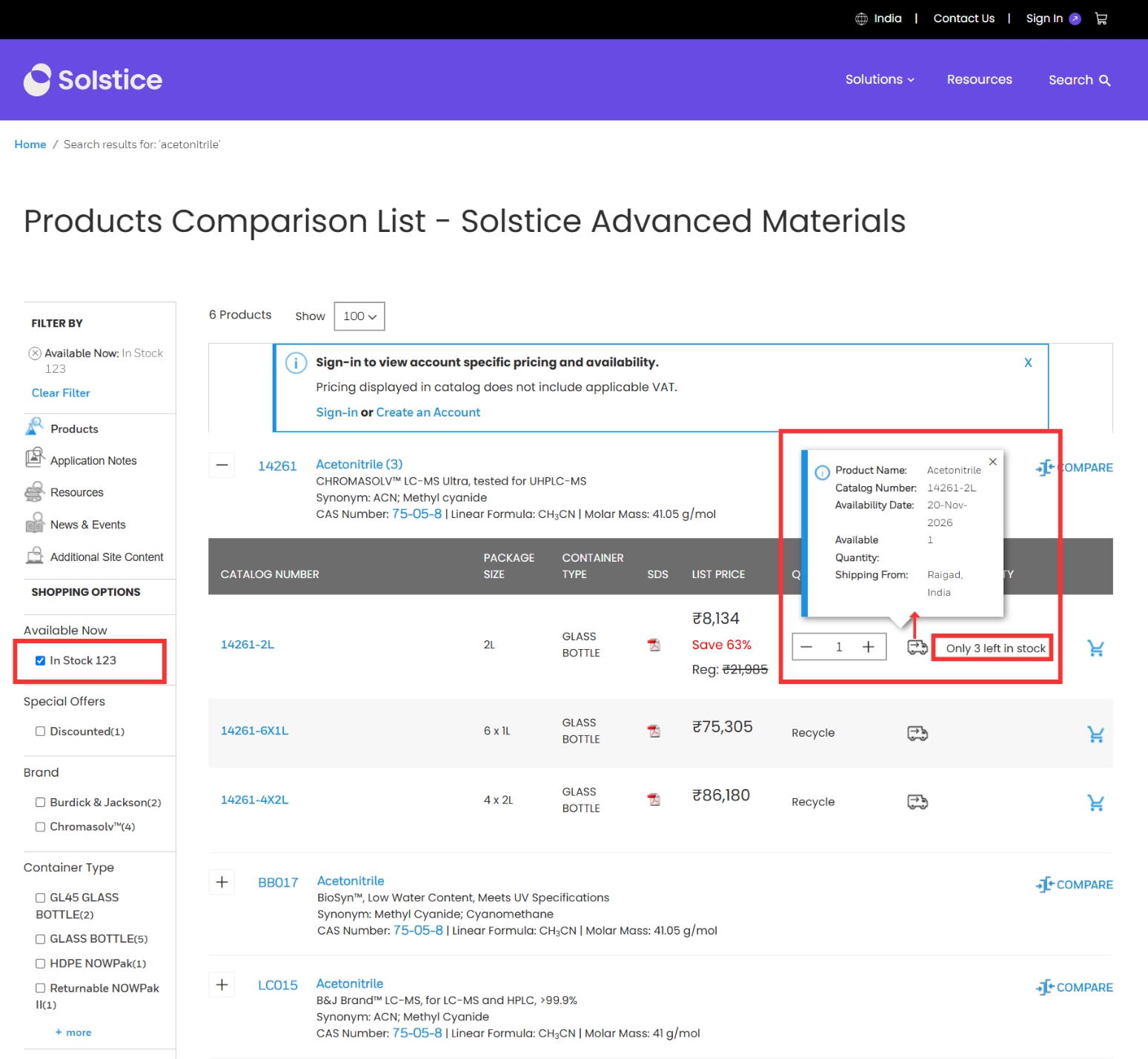
Task: Expand the Solutions menu
Action: coord(880,79)
